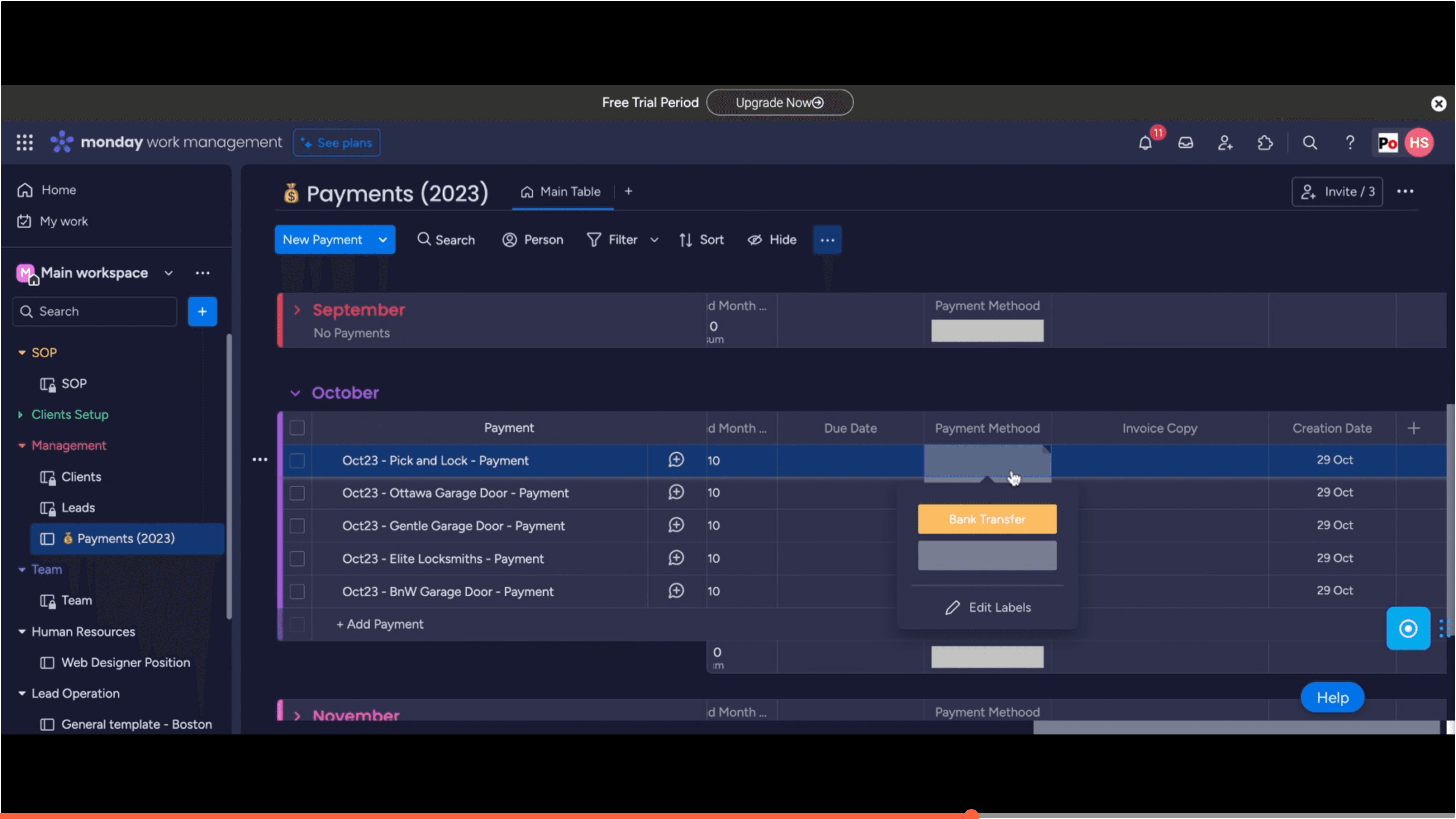Open the New Payment dropdown arrow
The height and width of the screenshot is (819, 1456).
point(383,240)
